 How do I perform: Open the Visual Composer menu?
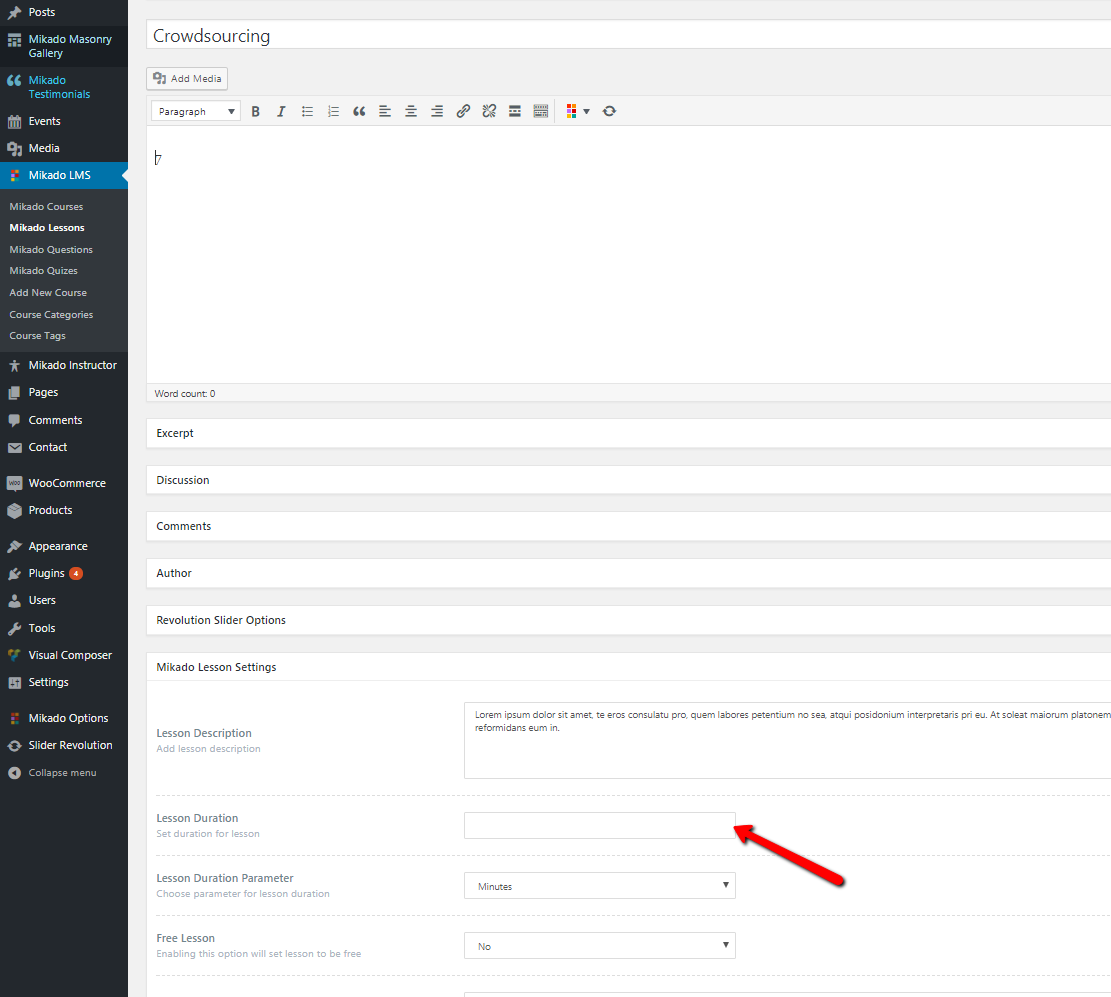[64, 655]
